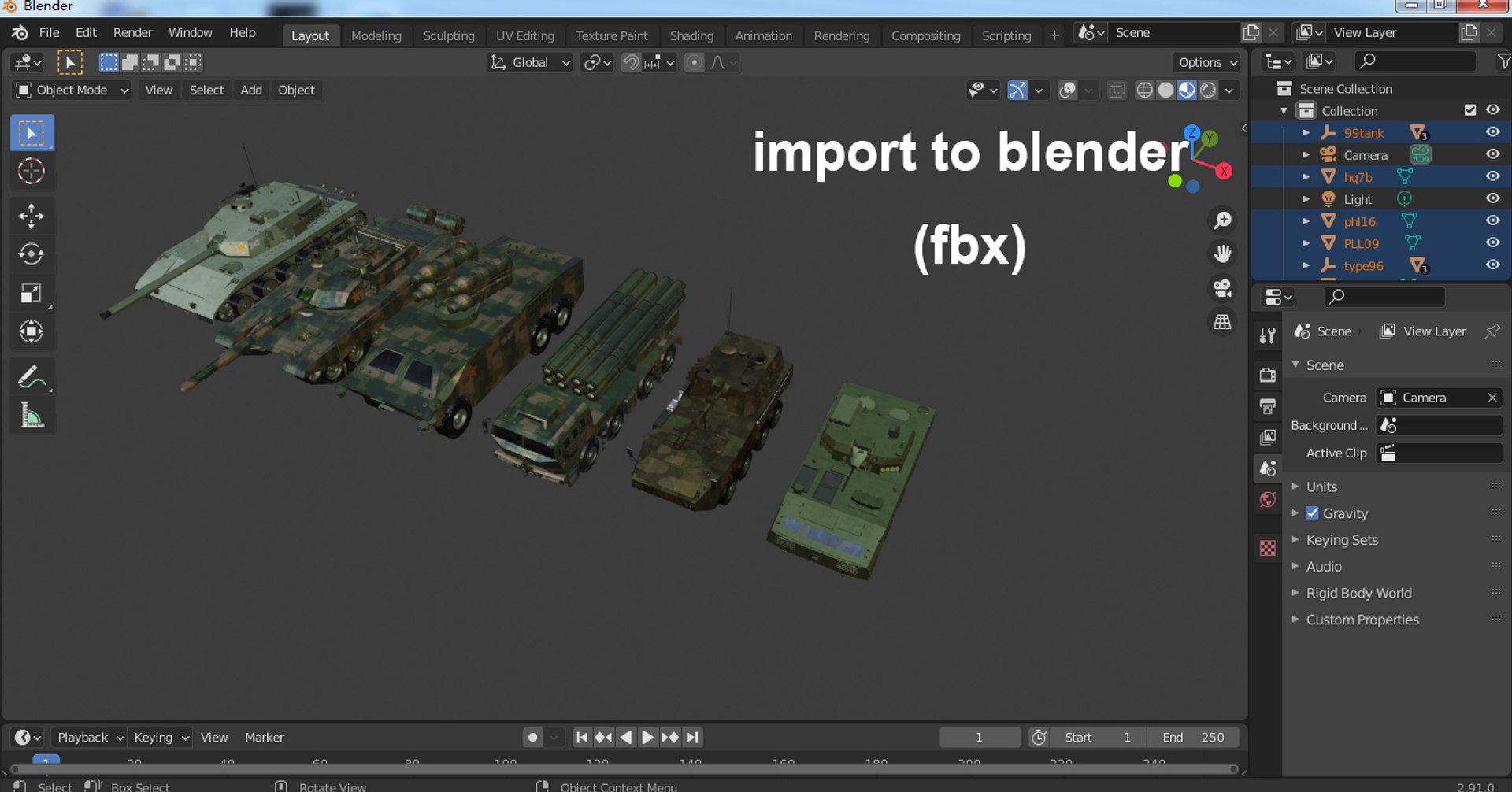Open the Global orientation dropdown
1512x792 pixels.
[x=529, y=62]
